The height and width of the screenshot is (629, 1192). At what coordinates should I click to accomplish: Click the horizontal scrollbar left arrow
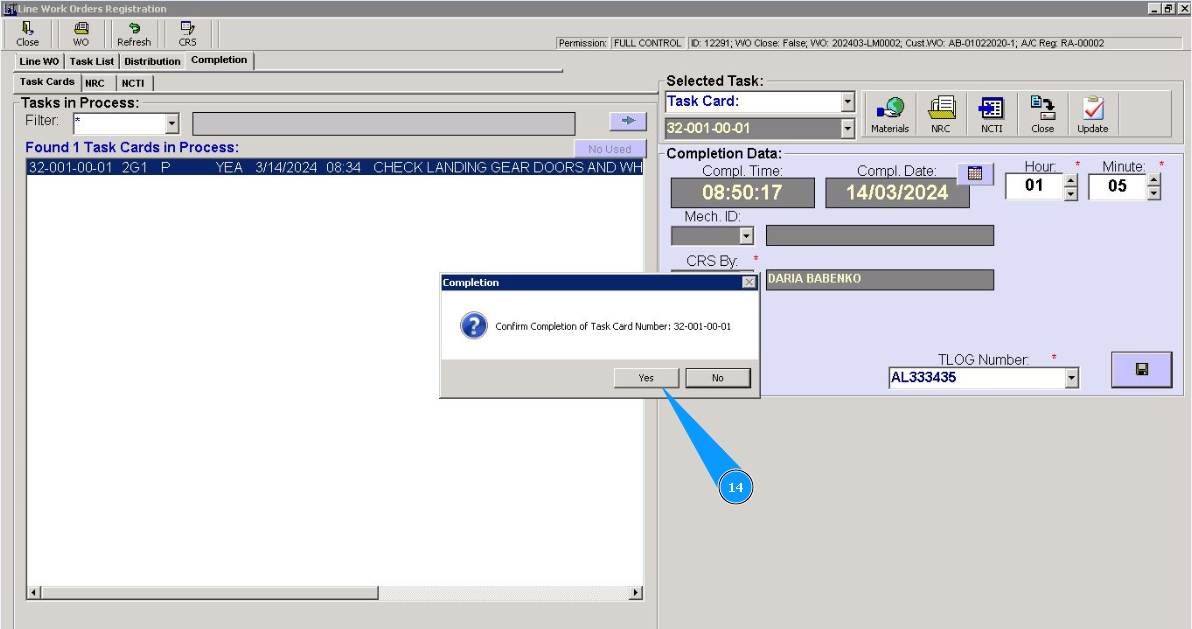click(33, 592)
